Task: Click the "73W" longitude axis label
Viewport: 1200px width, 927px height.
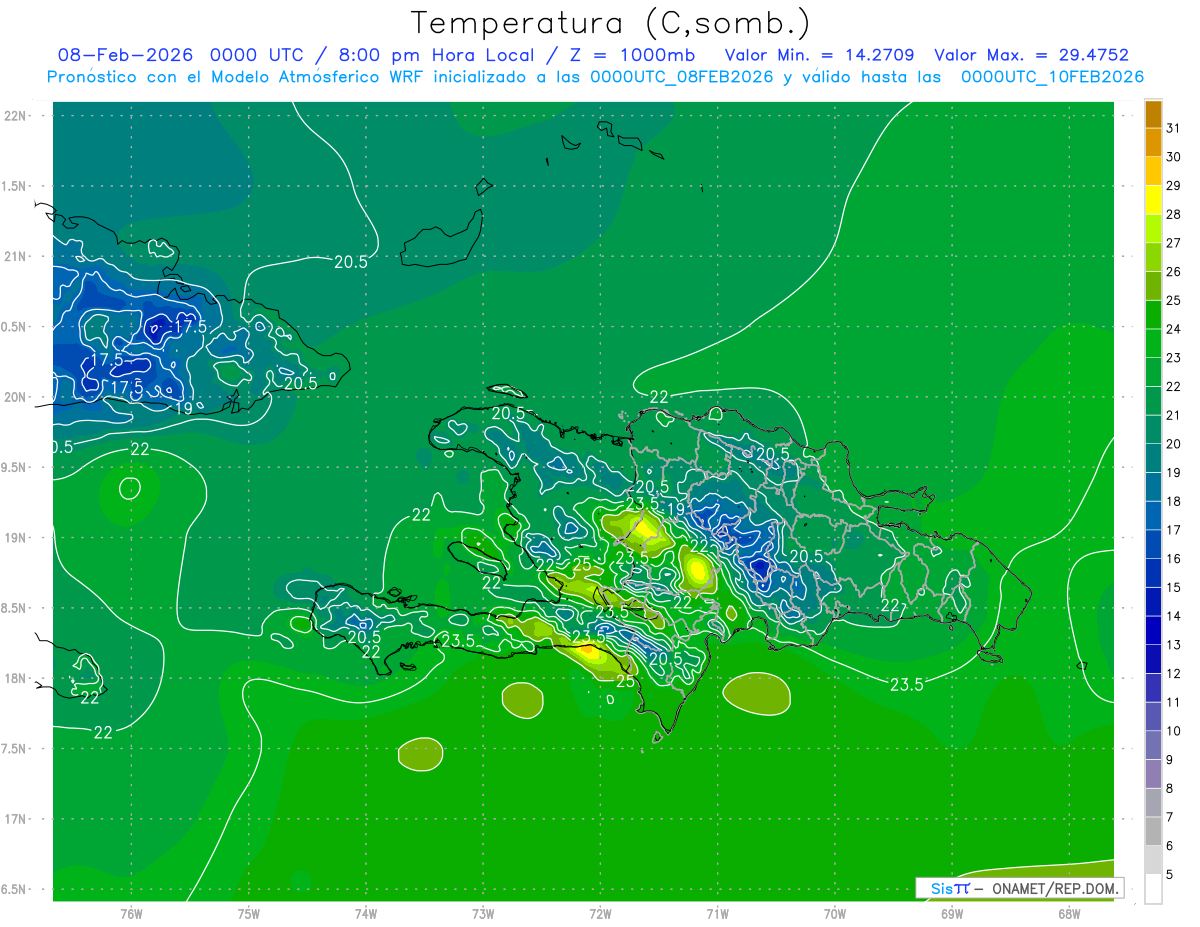Action: [x=483, y=914]
